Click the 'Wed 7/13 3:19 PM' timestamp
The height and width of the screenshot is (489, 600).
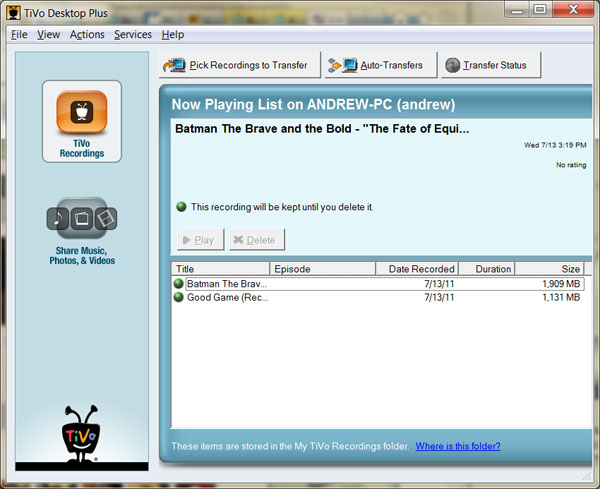pyautogui.click(x=555, y=145)
